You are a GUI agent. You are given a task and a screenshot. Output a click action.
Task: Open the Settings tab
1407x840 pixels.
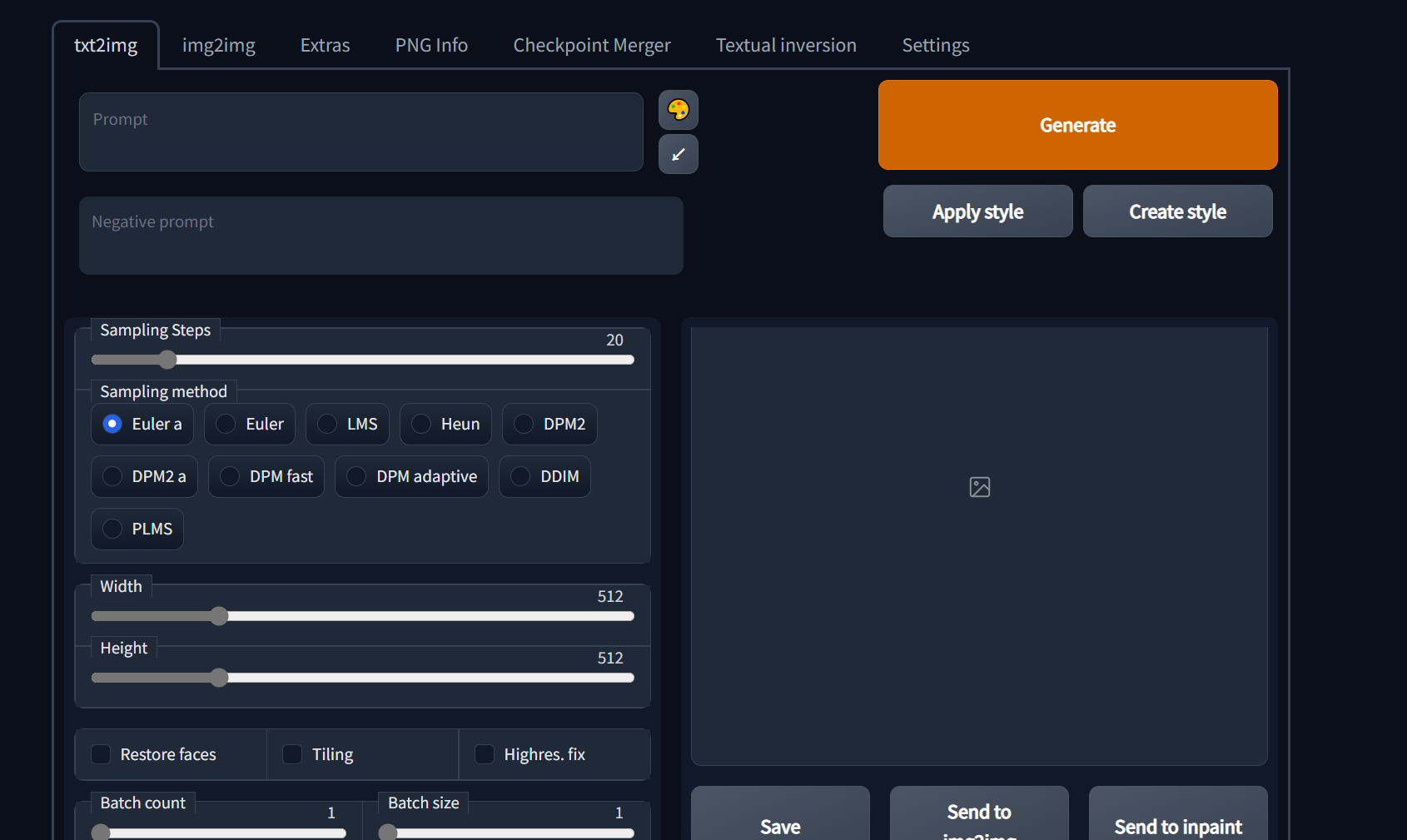point(935,45)
